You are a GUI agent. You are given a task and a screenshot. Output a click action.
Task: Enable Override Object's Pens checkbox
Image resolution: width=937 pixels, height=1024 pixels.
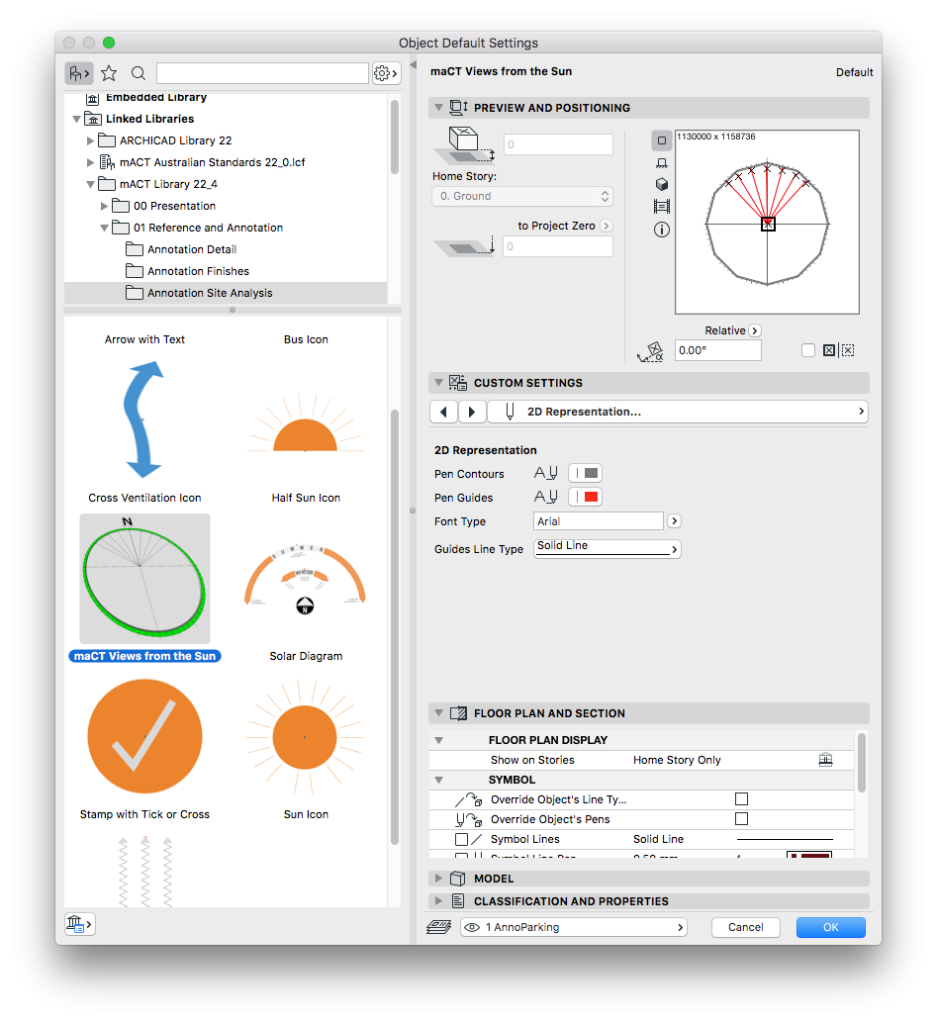point(741,818)
